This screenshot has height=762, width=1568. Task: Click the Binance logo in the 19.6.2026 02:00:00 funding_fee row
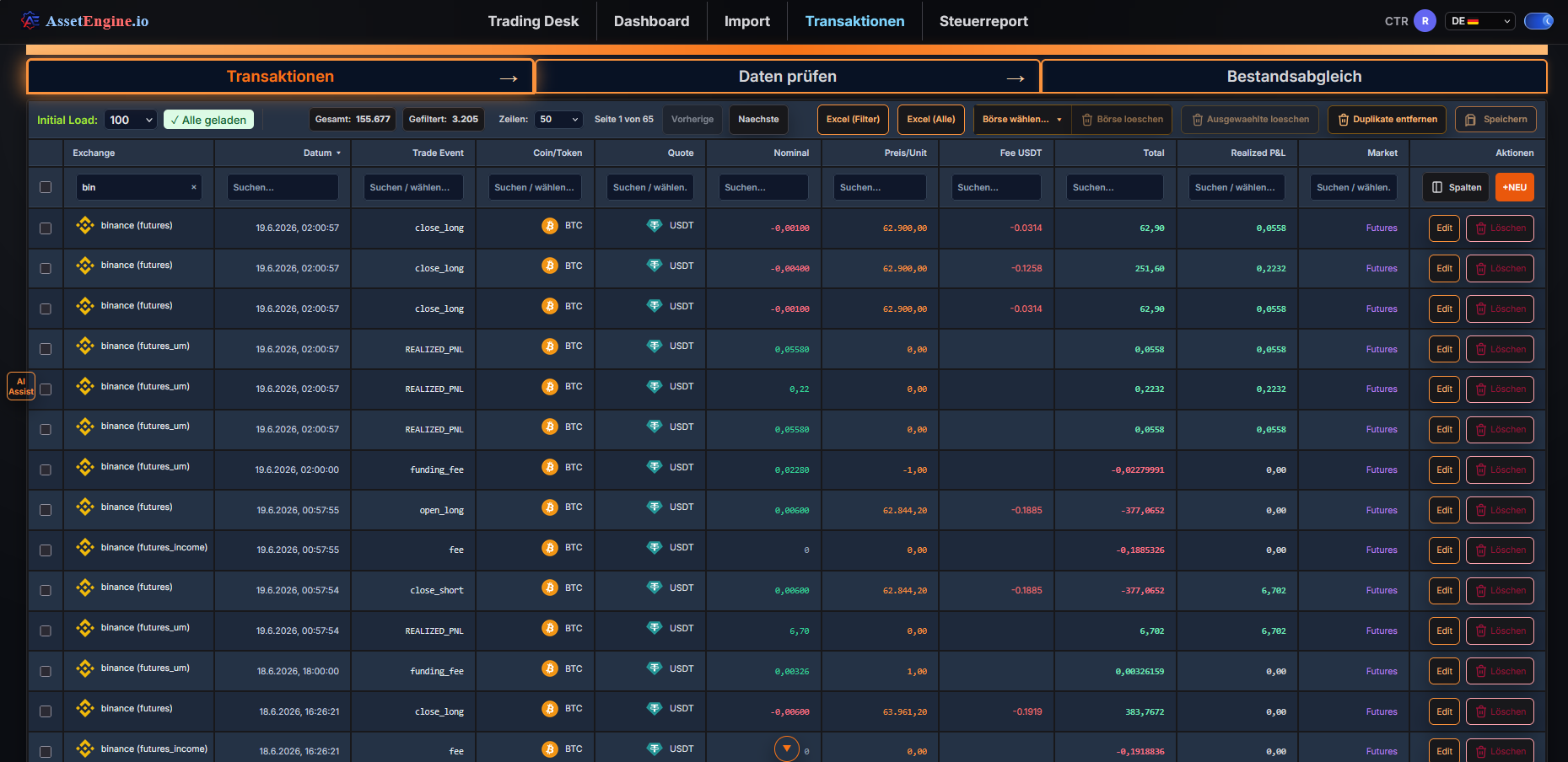84,467
